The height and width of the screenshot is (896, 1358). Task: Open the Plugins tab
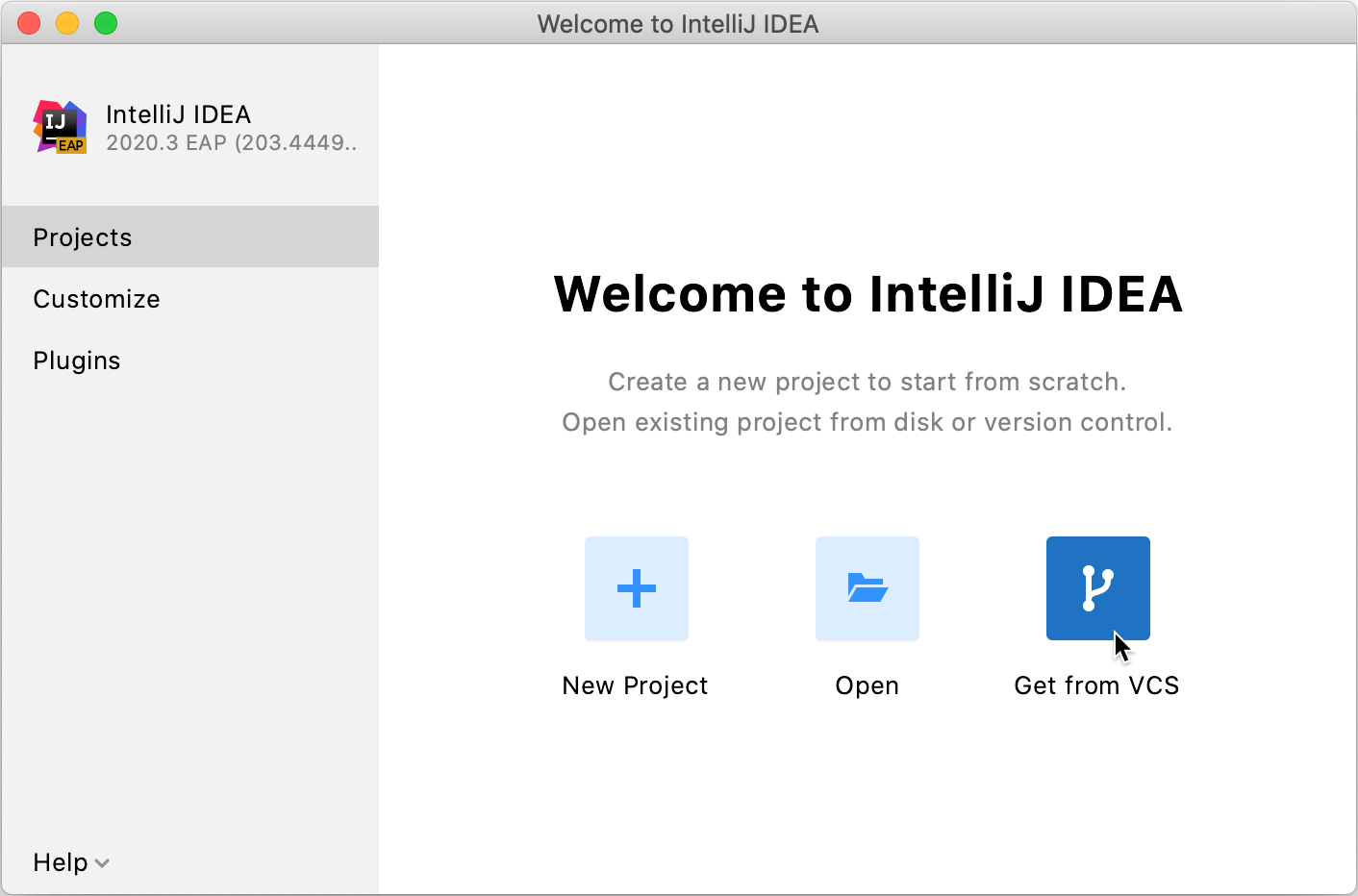[190, 361]
